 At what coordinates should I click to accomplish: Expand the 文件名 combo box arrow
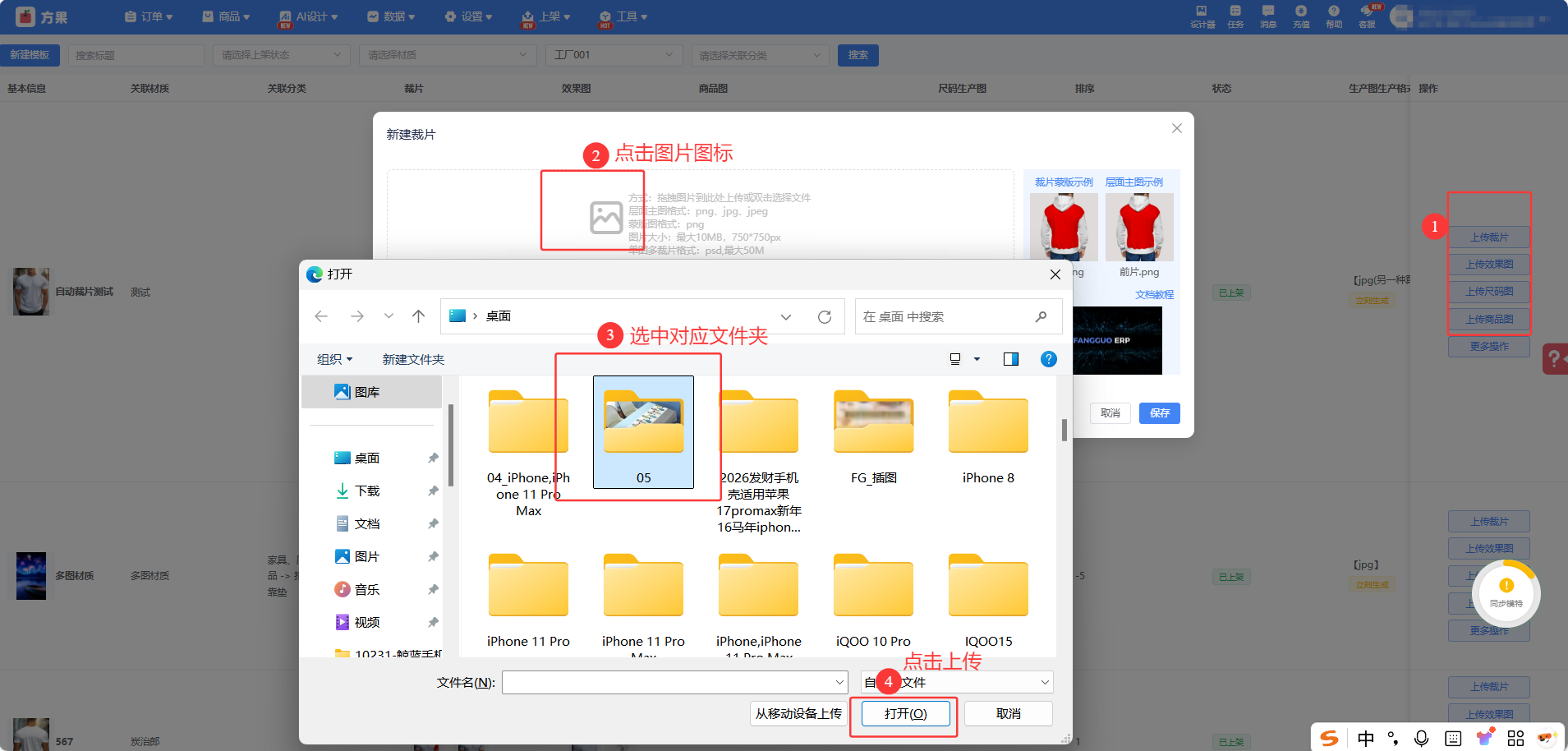(839, 682)
